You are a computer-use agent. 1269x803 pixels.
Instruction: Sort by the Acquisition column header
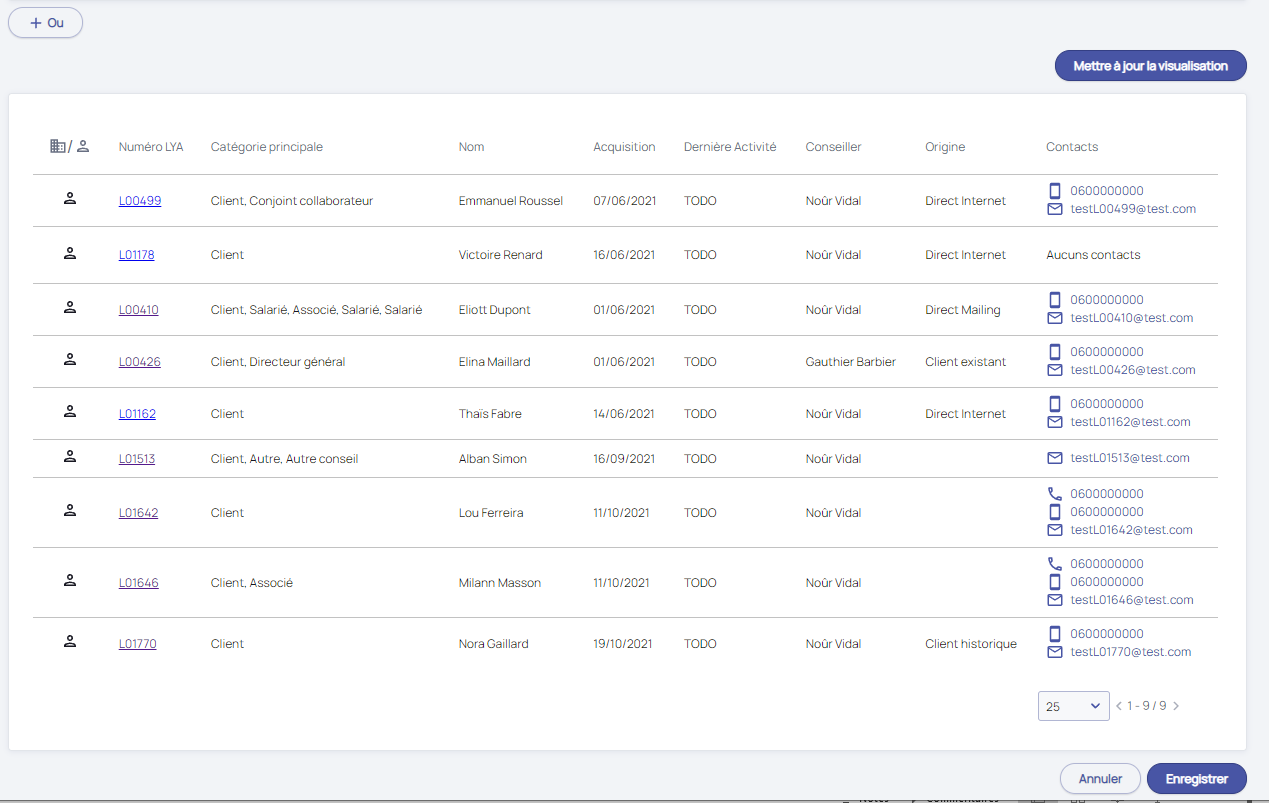click(x=624, y=147)
